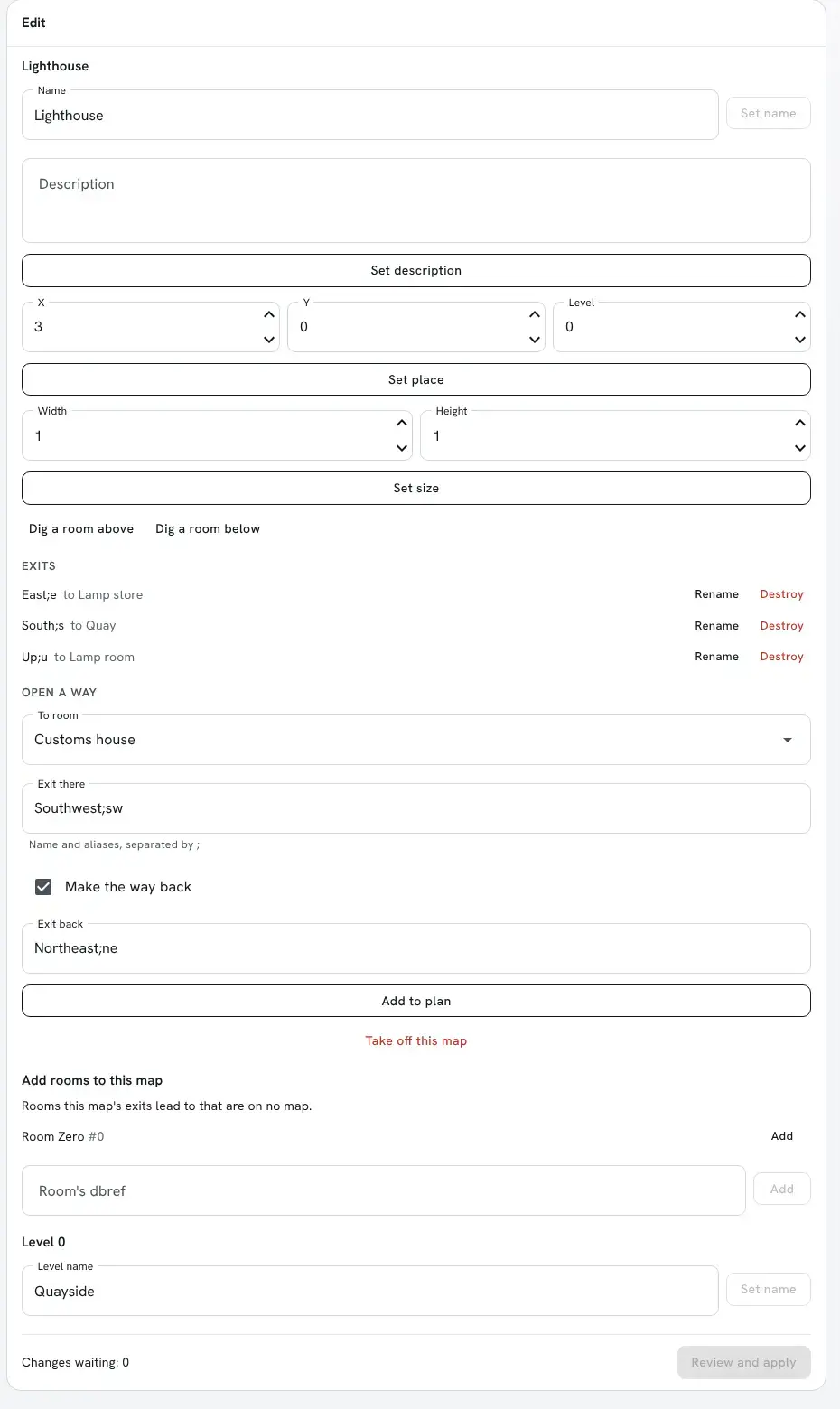Screen dimensions: 840x1409
Task: Lower the Level number by one
Action: pos(800,340)
